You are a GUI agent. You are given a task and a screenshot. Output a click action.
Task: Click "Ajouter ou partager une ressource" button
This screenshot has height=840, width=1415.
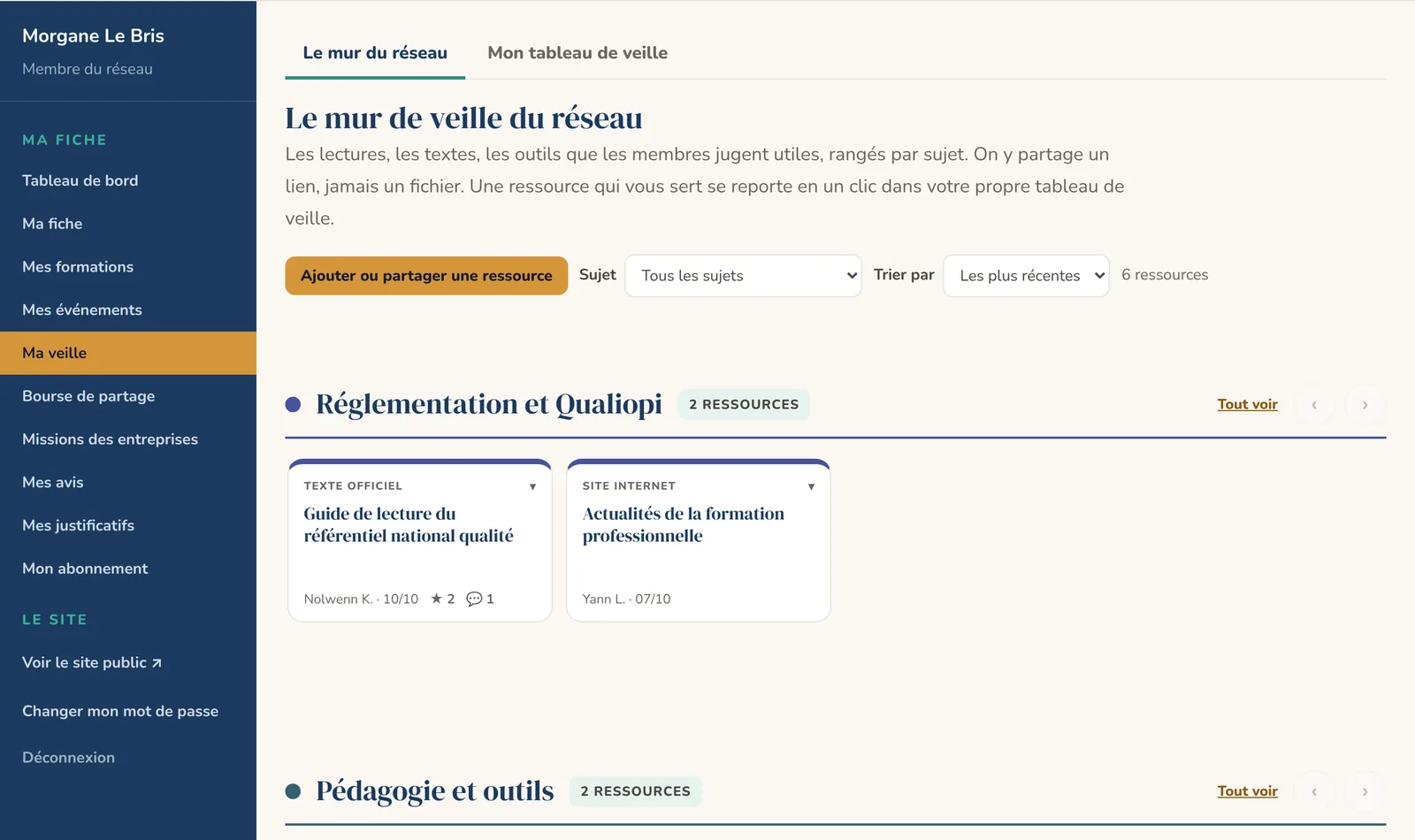click(x=426, y=276)
